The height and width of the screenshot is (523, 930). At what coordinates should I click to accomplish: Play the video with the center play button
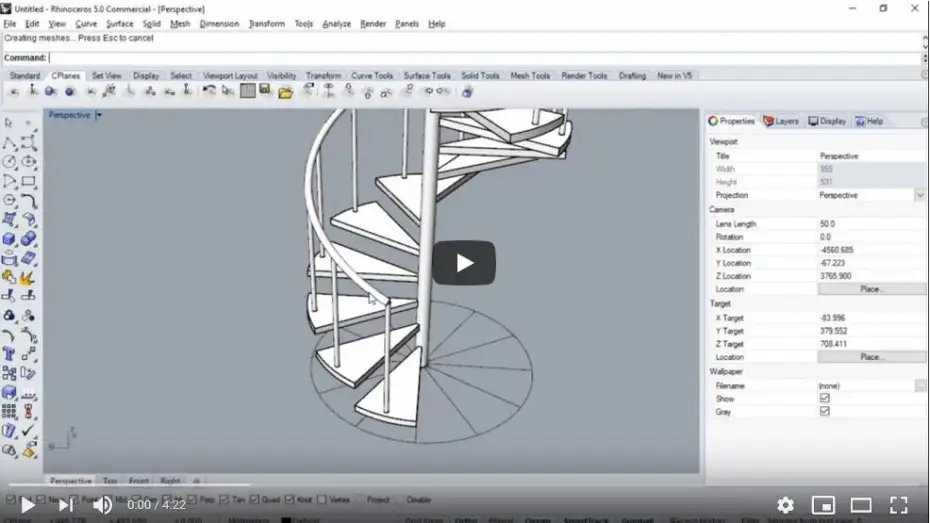[464, 263]
